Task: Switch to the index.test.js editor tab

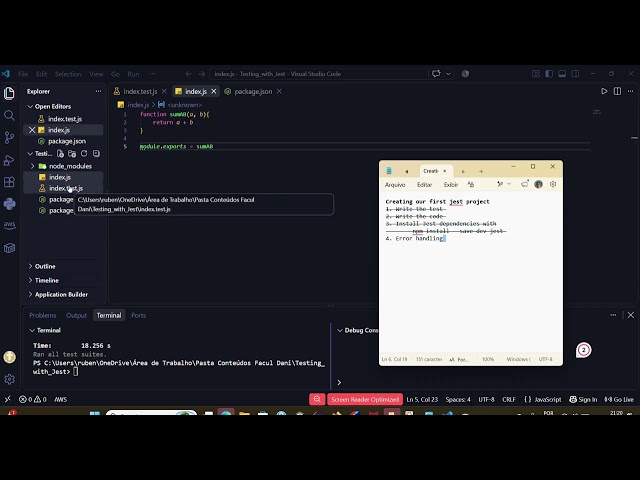Action: pos(140,91)
